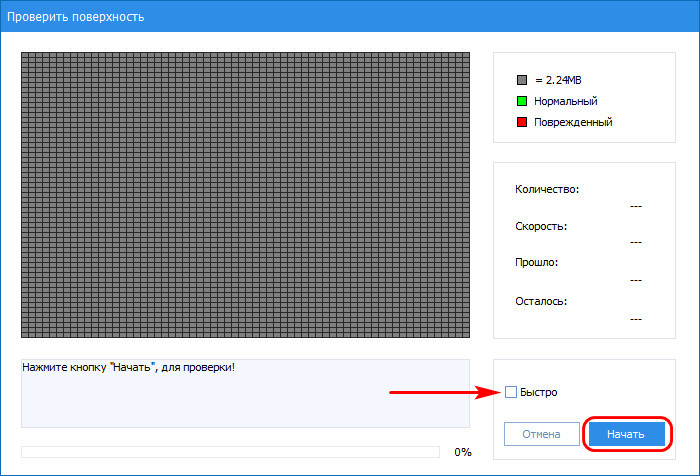
Task: Click the Отмена cancel button
Action: pyautogui.click(x=542, y=434)
